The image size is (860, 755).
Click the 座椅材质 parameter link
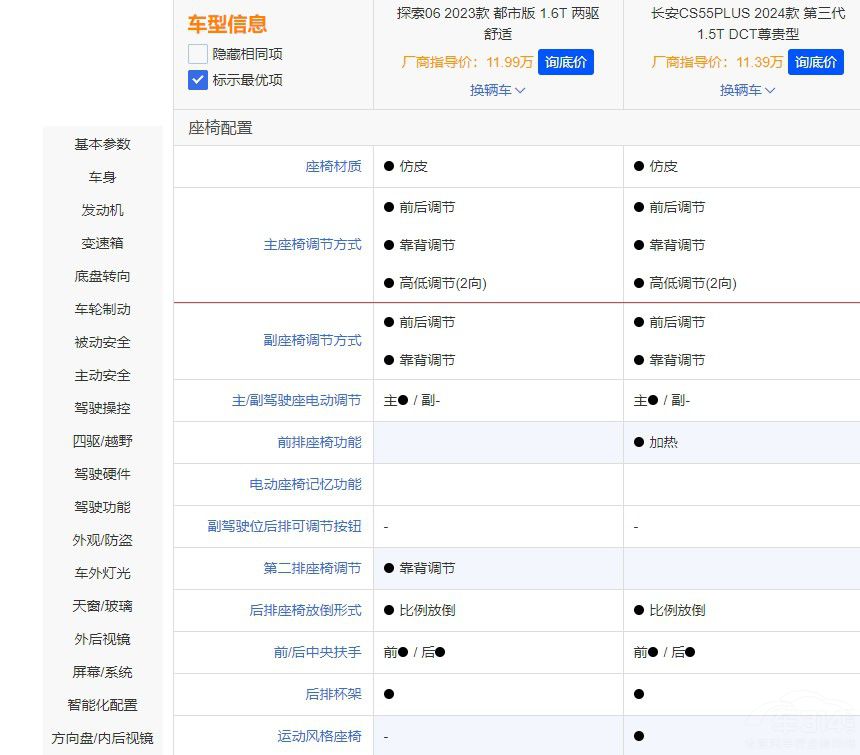(333, 167)
